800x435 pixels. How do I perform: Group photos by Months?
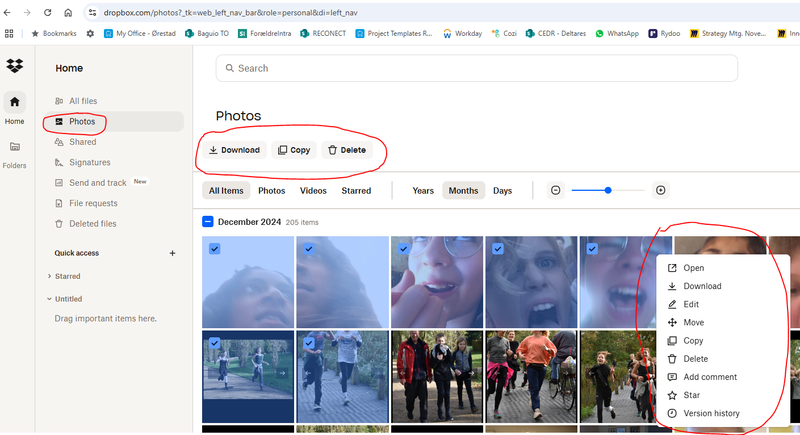point(463,191)
